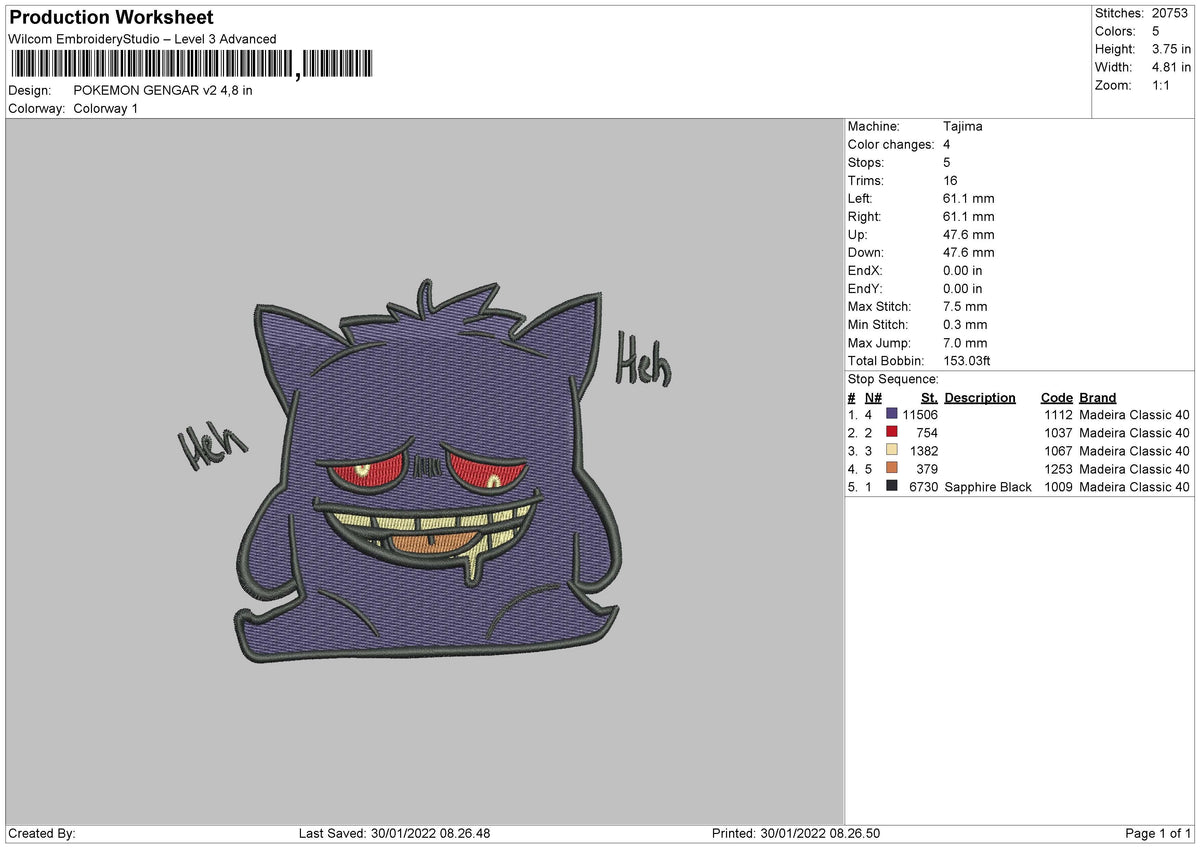The image size is (1200, 848).
Task: Click the purple color swatch for code 1112
Action: coord(892,414)
